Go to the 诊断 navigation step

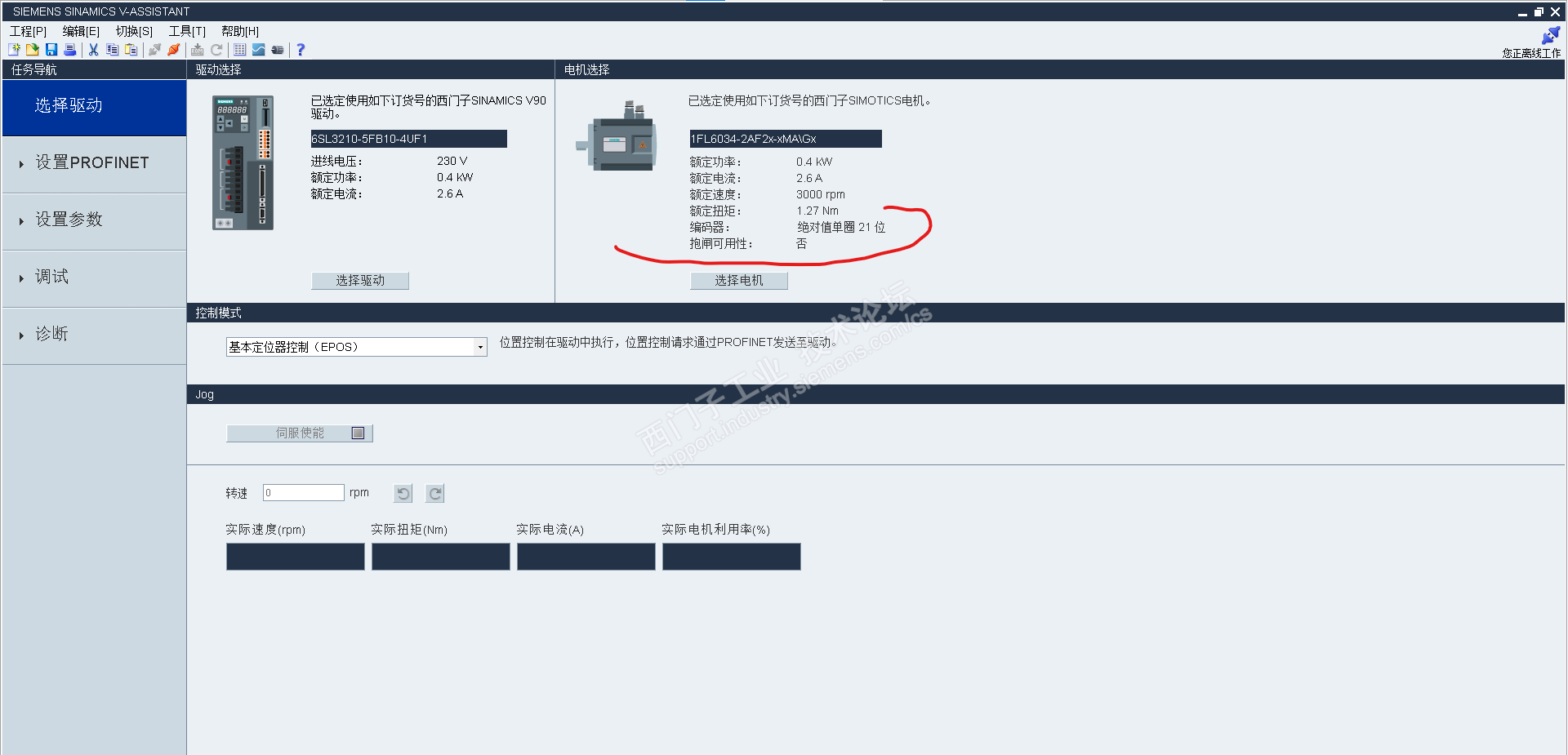[x=95, y=335]
